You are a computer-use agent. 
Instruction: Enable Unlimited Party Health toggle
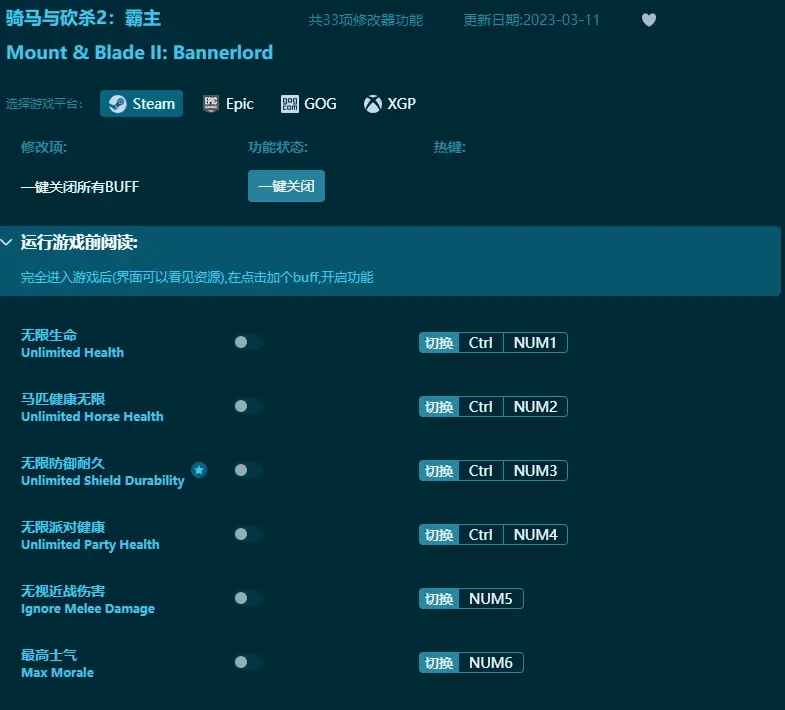pyautogui.click(x=248, y=534)
